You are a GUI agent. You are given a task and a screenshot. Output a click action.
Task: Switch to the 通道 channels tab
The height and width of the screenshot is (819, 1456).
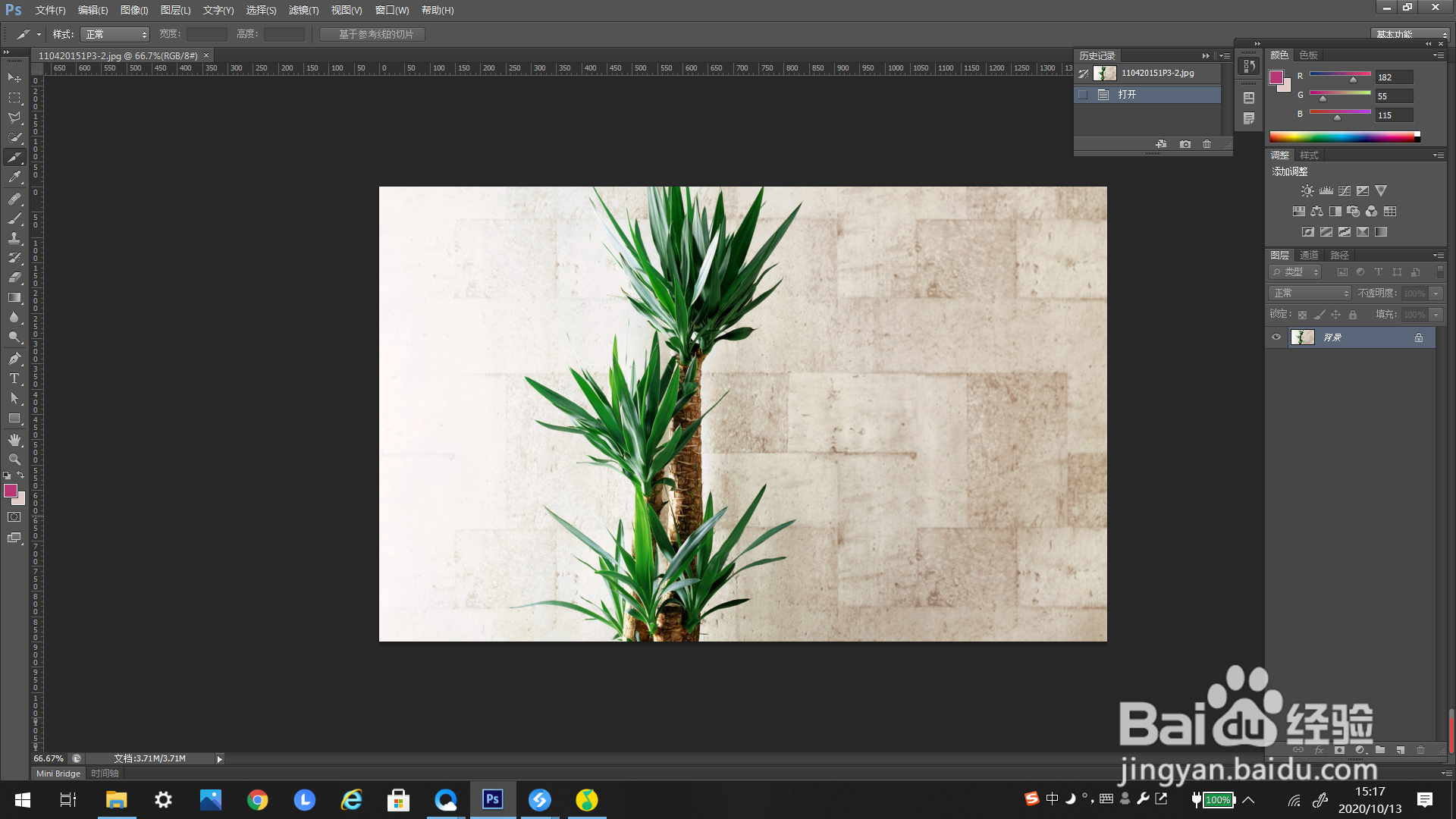pyautogui.click(x=1309, y=255)
